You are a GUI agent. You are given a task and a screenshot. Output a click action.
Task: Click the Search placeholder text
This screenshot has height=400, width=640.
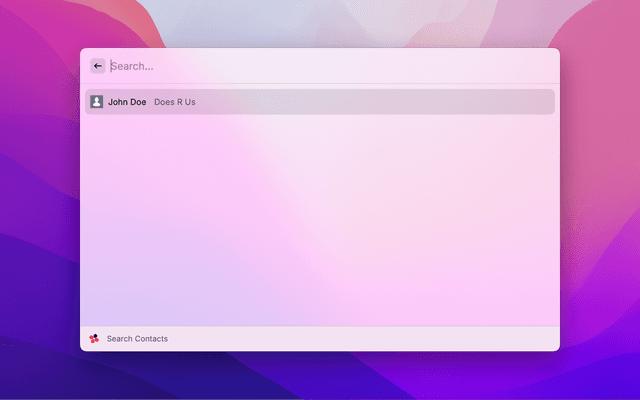132,66
